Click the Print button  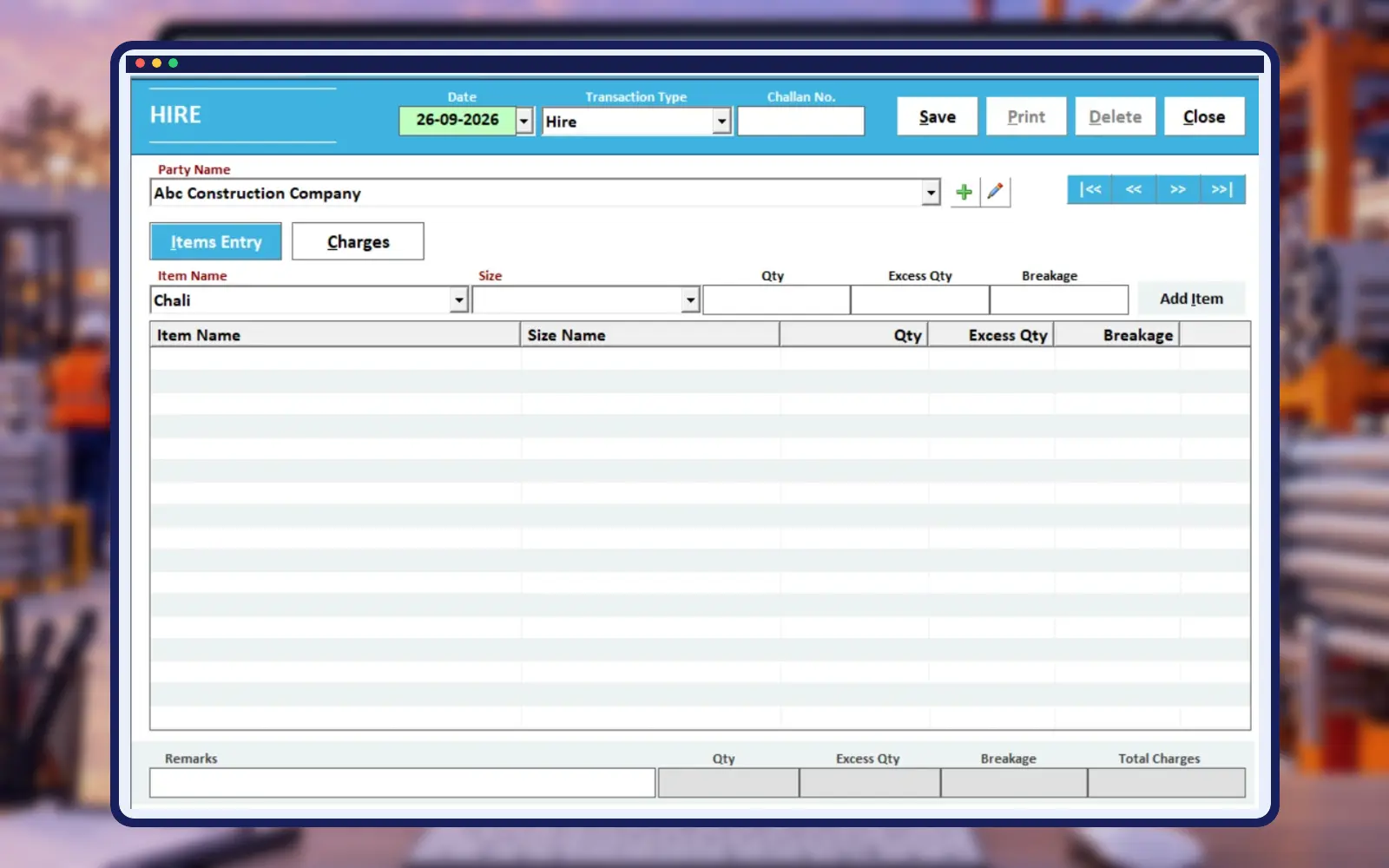tap(1026, 116)
